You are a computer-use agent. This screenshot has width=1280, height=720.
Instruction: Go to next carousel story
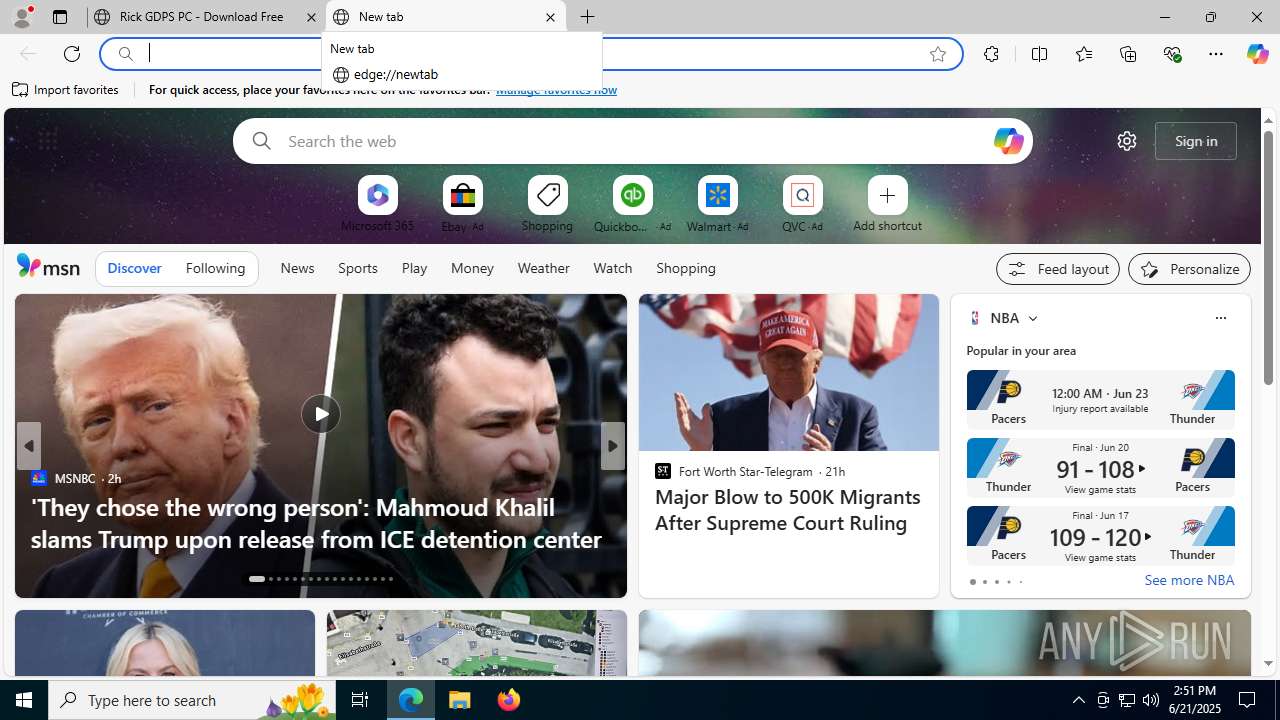(x=612, y=446)
